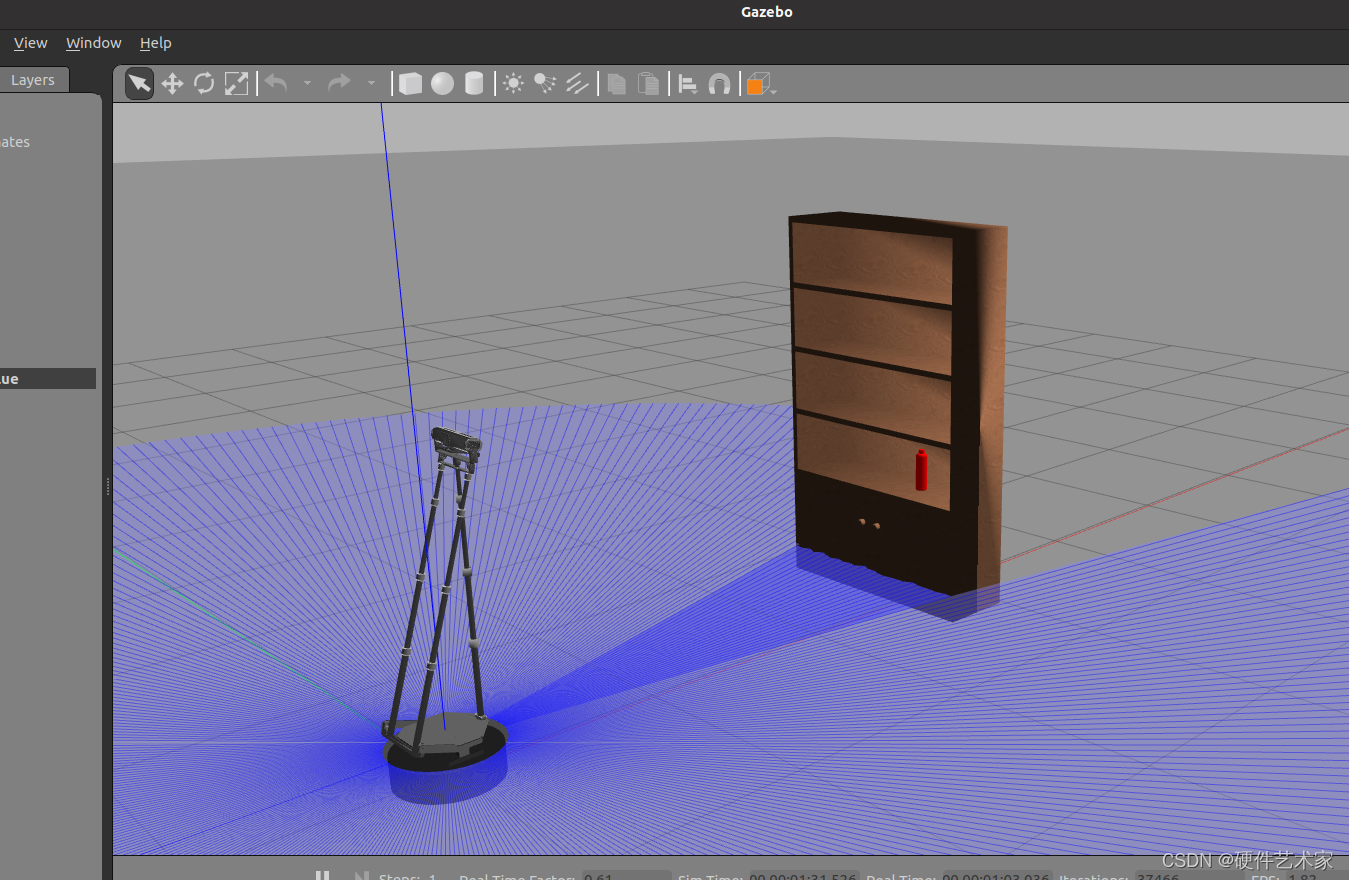This screenshot has height=880, width=1349.
Task: Insert a box shape
Action: tap(410, 84)
